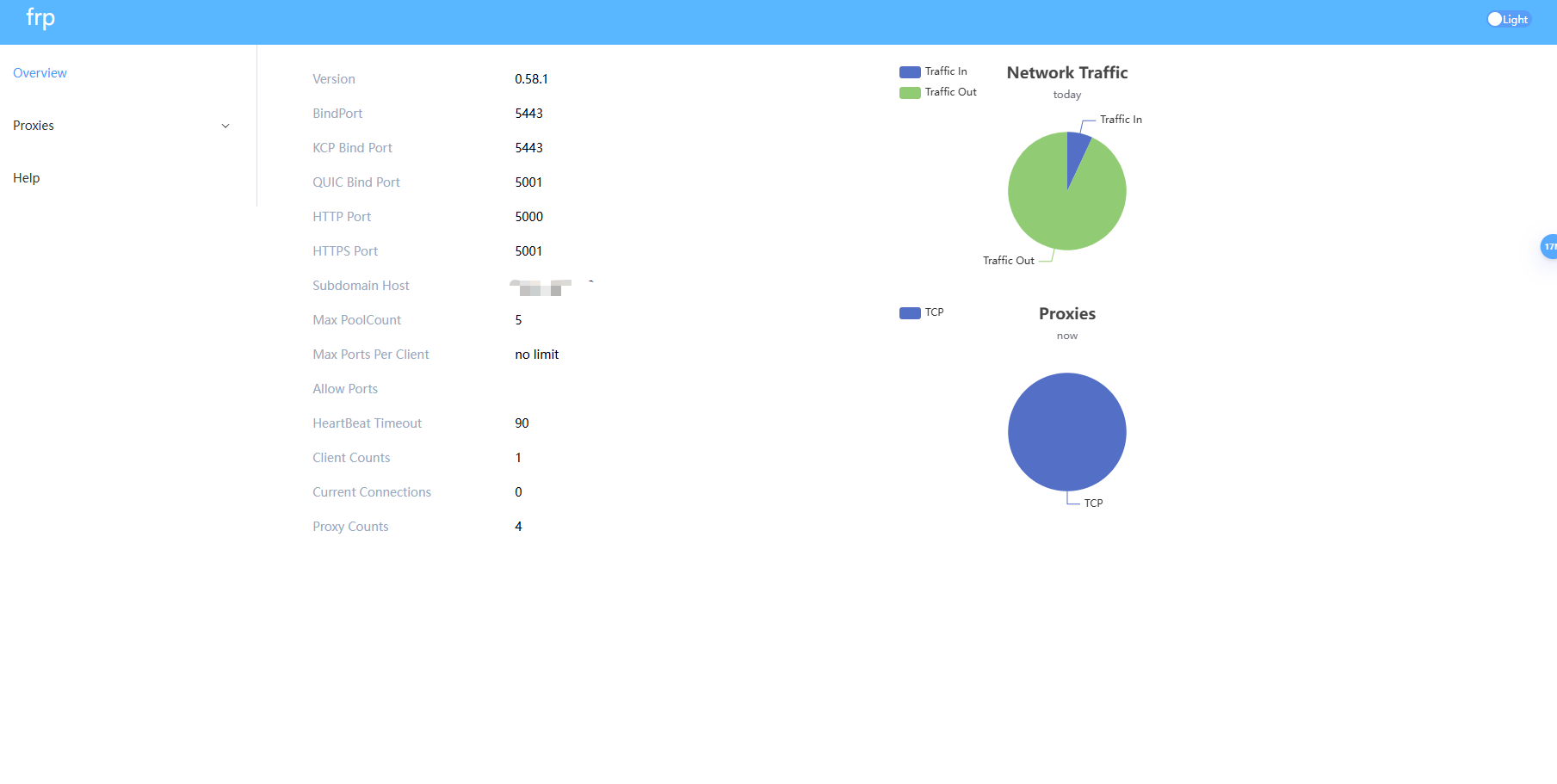Click the Proxies sidebar menu label
Image resolution: width=1557 pixels, height=784 pixels.
[34, 126]
